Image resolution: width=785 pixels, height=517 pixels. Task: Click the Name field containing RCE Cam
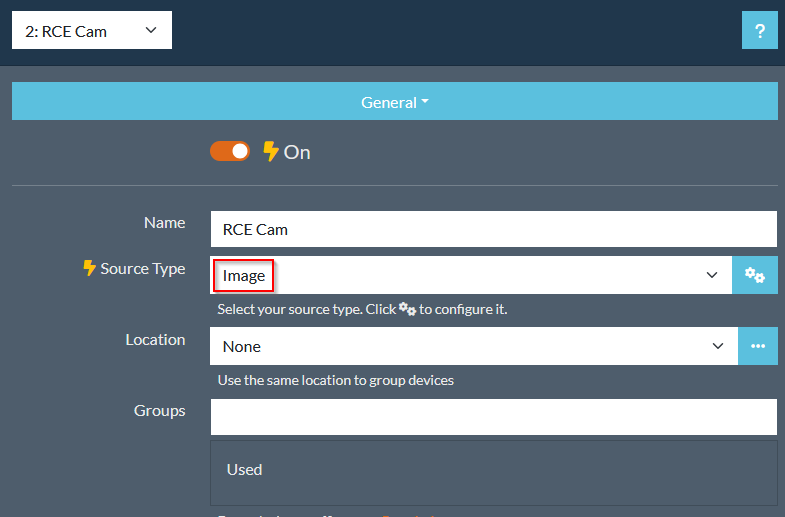[493, 229]
